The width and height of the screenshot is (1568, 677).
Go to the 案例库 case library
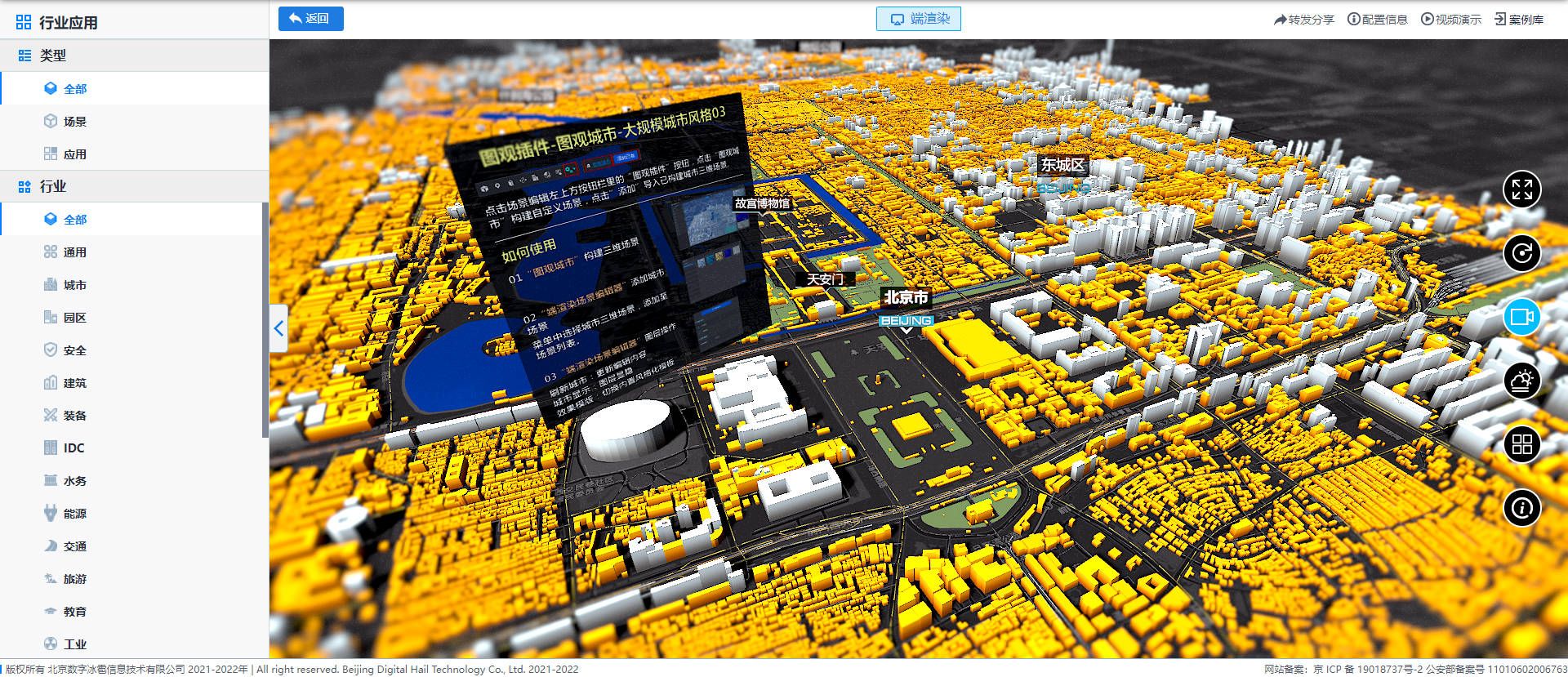tap(1519, 20)
